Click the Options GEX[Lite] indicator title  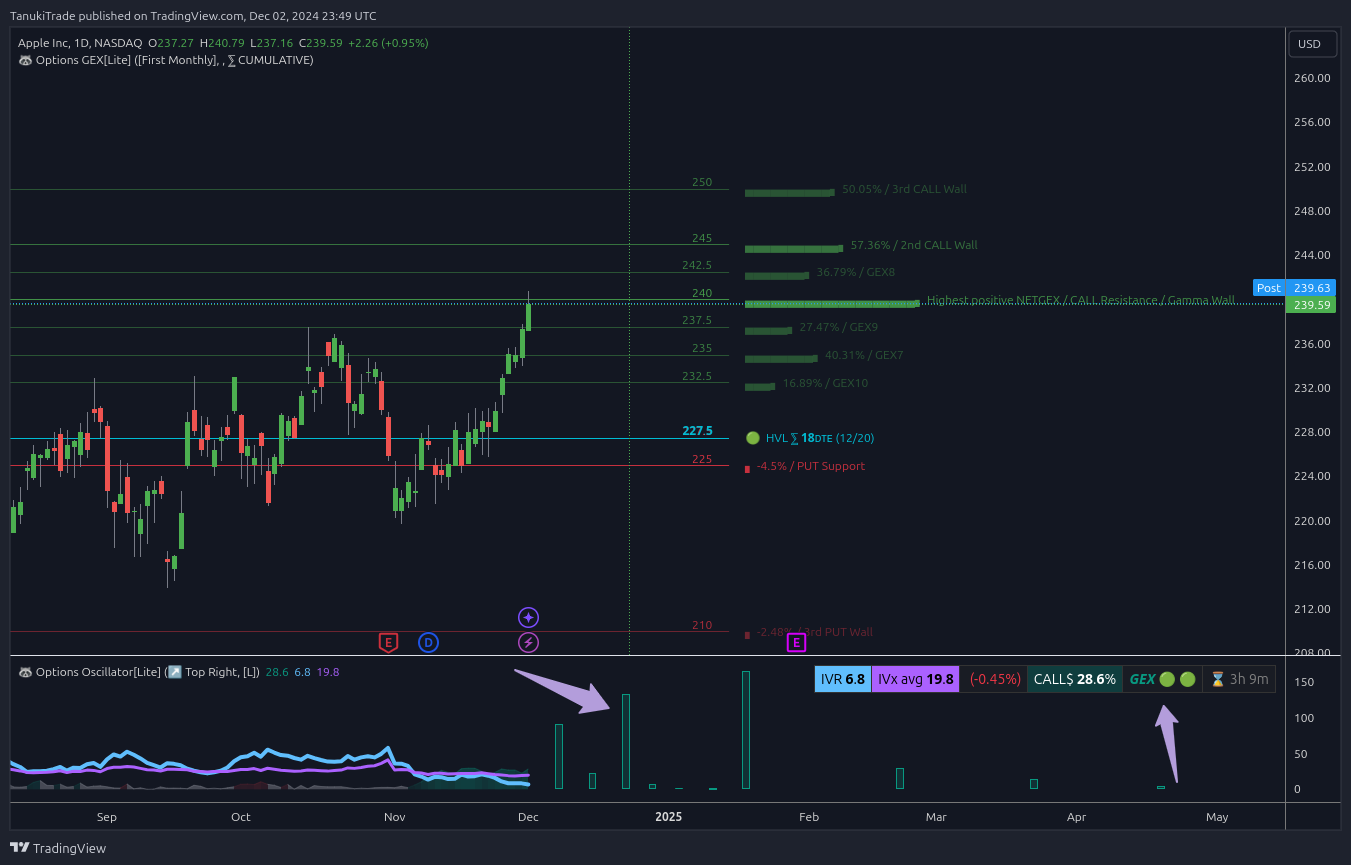[165, 60]
